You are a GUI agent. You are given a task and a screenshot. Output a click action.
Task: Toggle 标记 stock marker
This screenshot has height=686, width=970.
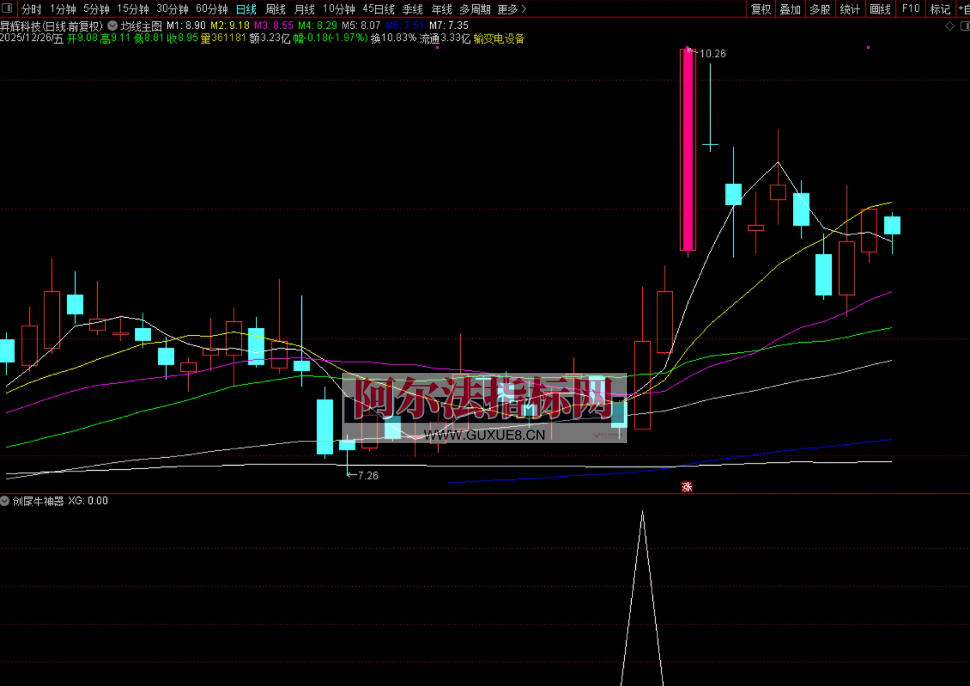click(x=940, y=9)
